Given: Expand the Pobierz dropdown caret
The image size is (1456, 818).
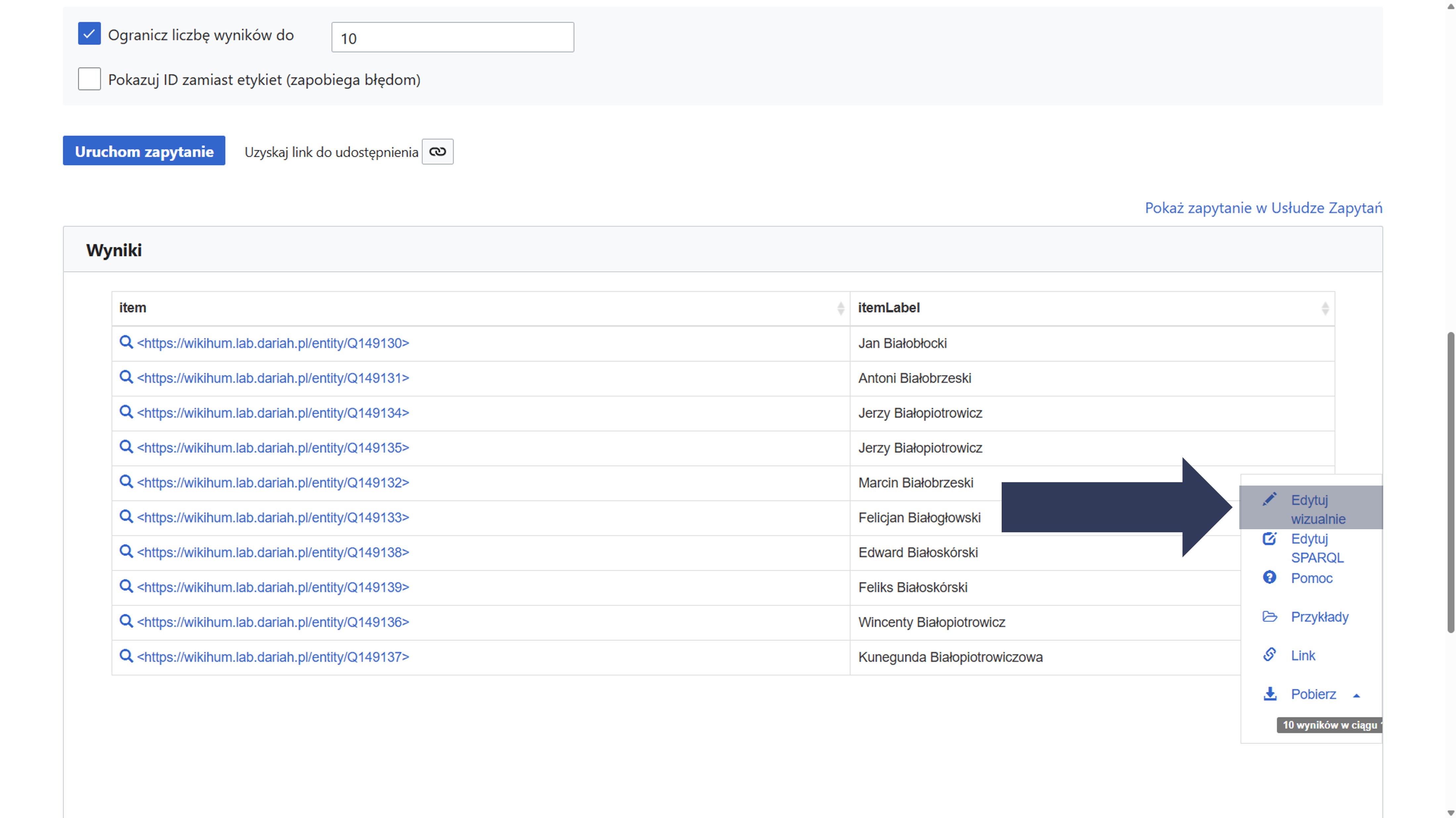Looking at the screenshot, I should tap(1356, 695).
